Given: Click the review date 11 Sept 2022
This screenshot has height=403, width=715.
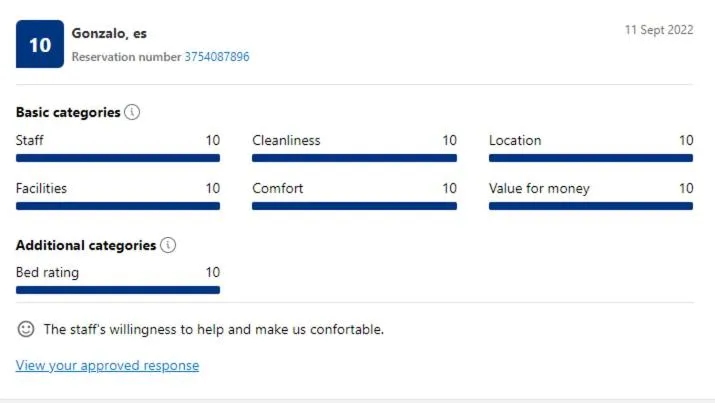Looking at the screenshot, I should click(658, 30).
